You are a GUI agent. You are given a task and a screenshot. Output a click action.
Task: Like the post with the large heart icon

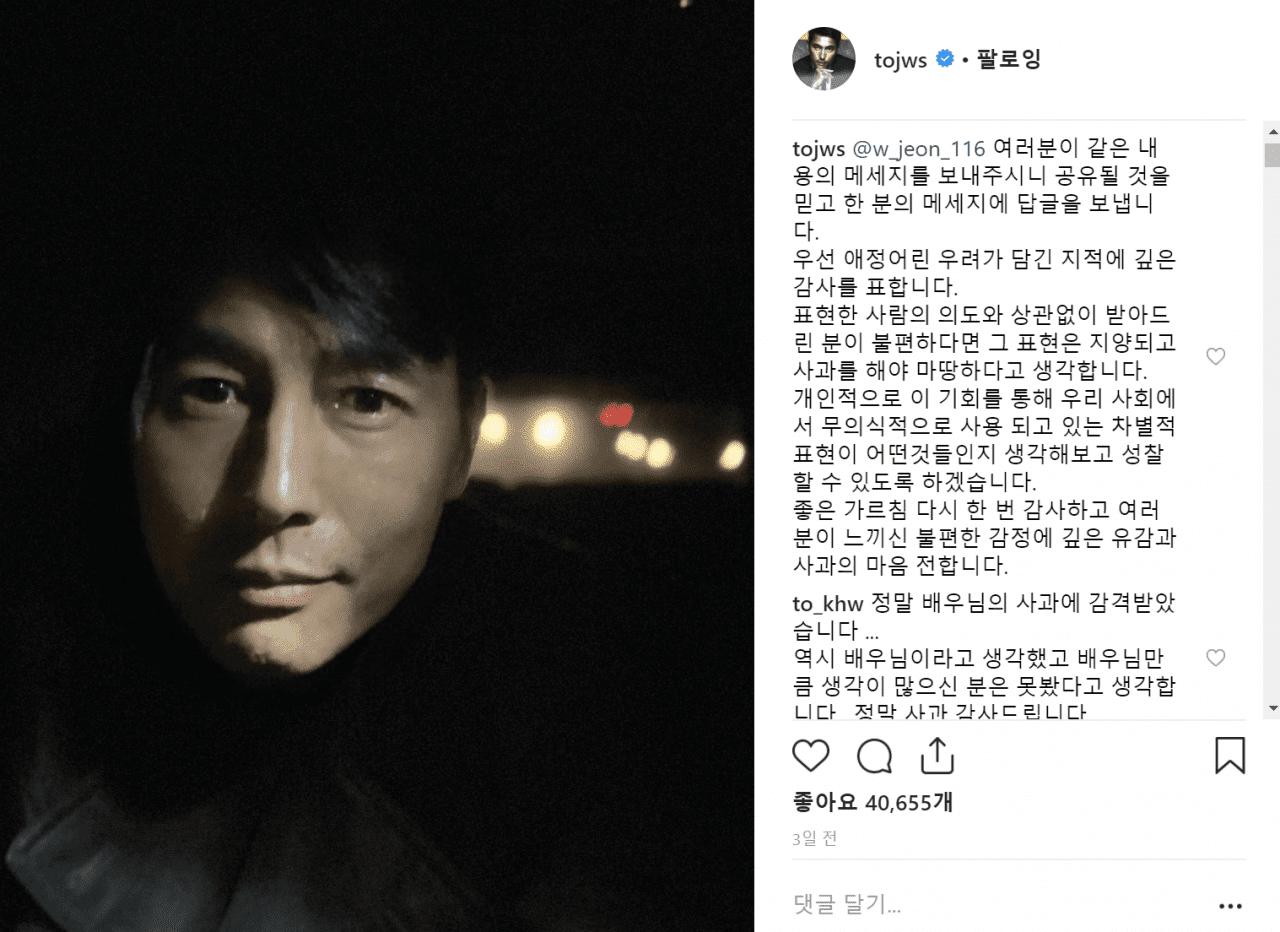click(810, 756)
